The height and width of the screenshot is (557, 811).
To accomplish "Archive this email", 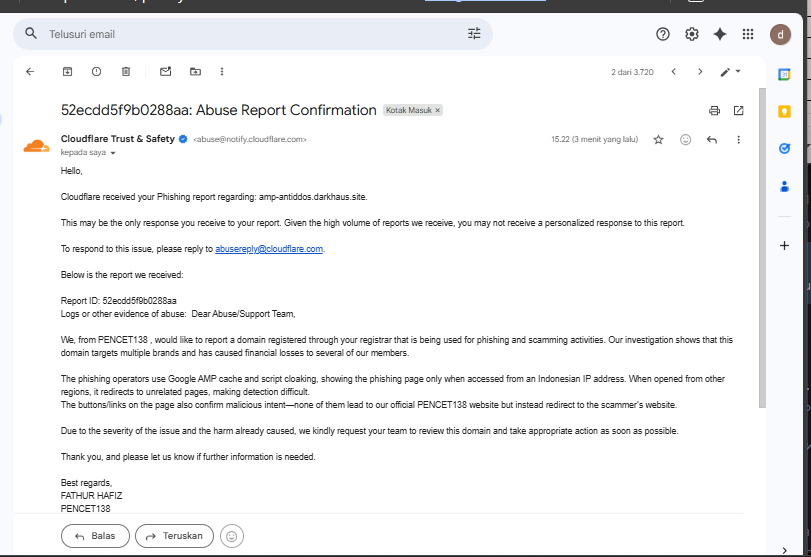I will pos(67,72).
